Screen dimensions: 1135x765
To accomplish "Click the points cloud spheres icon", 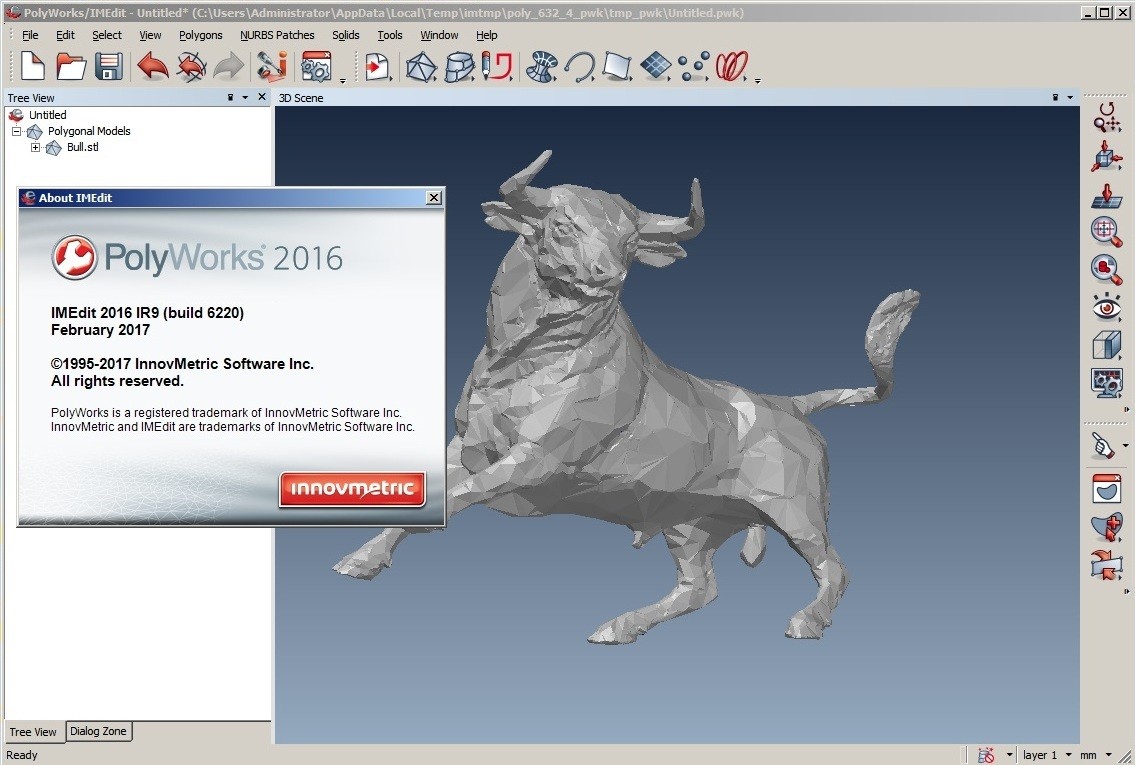I will tap(693, 67).
